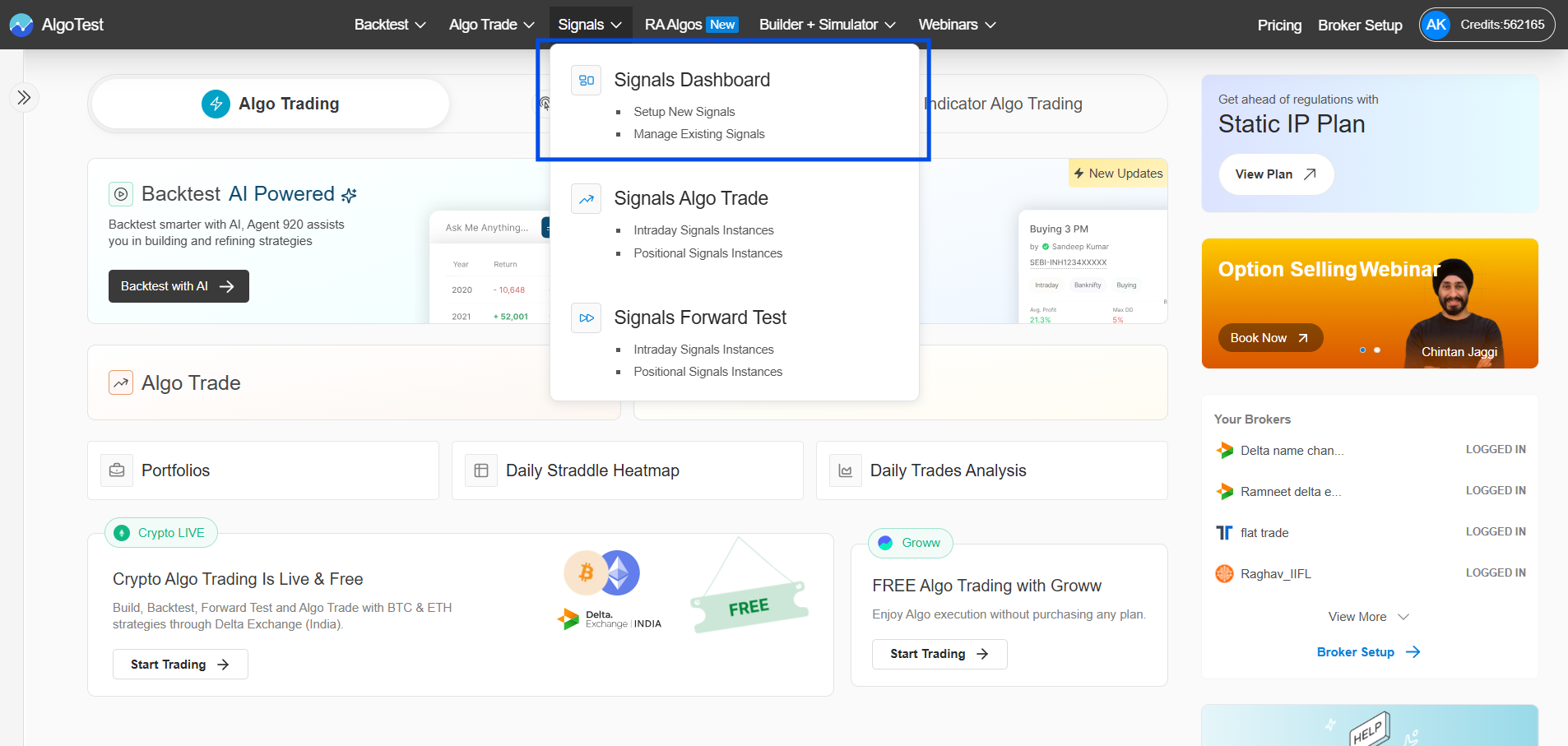Viewport: 1568px width, 746px height.
Task: Click the AlgoTest logo icon
Action: pos(21,25)
